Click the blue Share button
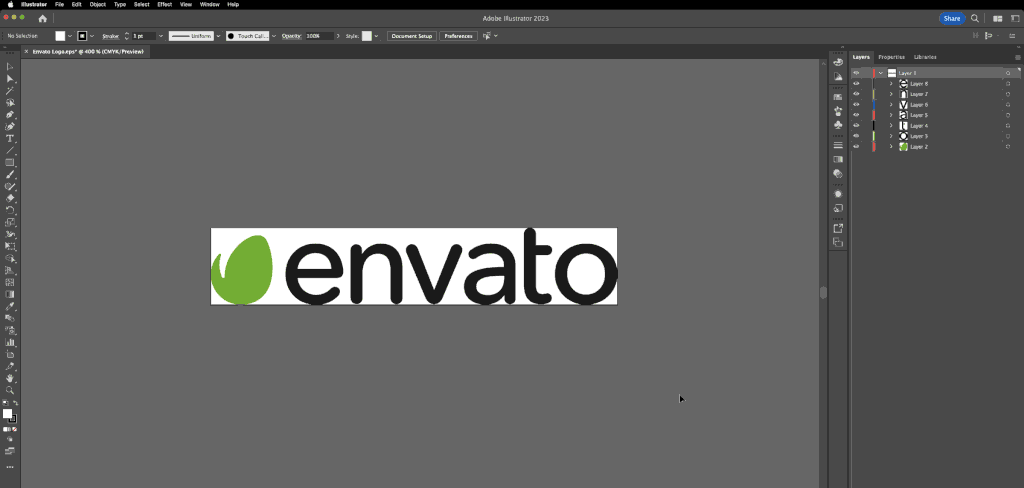Viewport: 1024px width, 488px height. point(952,18)
